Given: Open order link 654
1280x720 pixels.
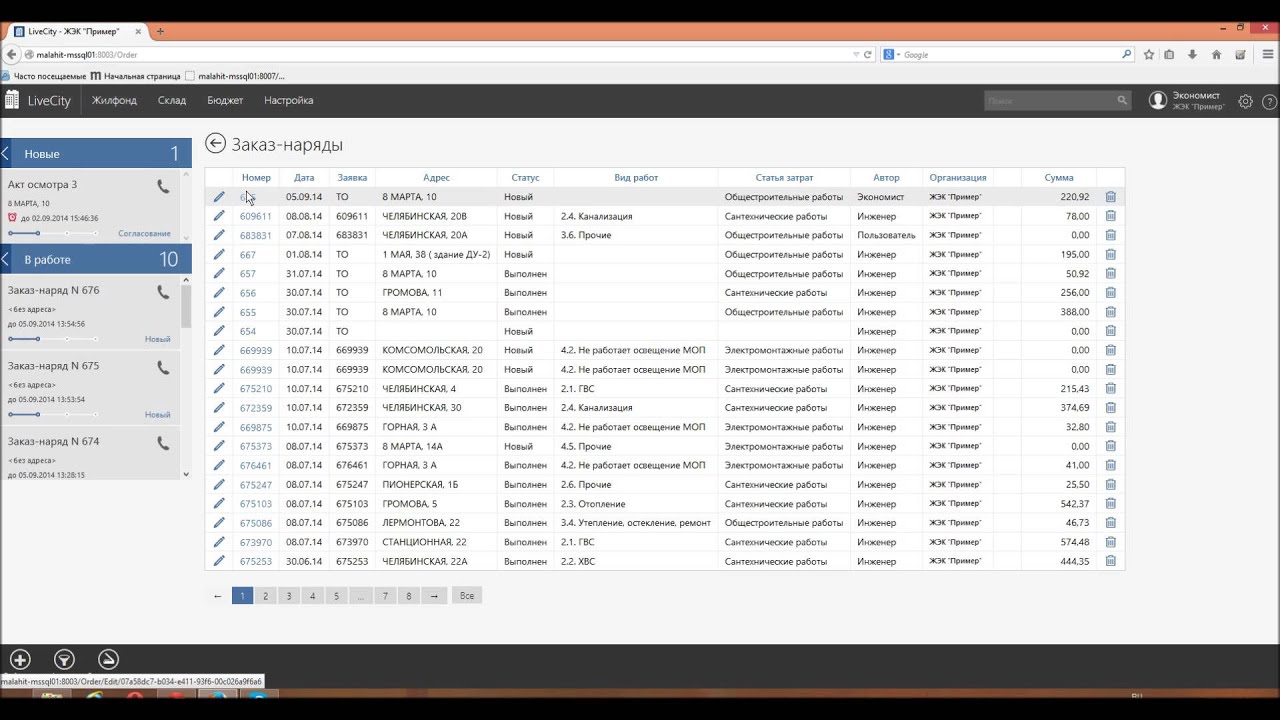Looking at the screenshot, I should coord(248,331).
